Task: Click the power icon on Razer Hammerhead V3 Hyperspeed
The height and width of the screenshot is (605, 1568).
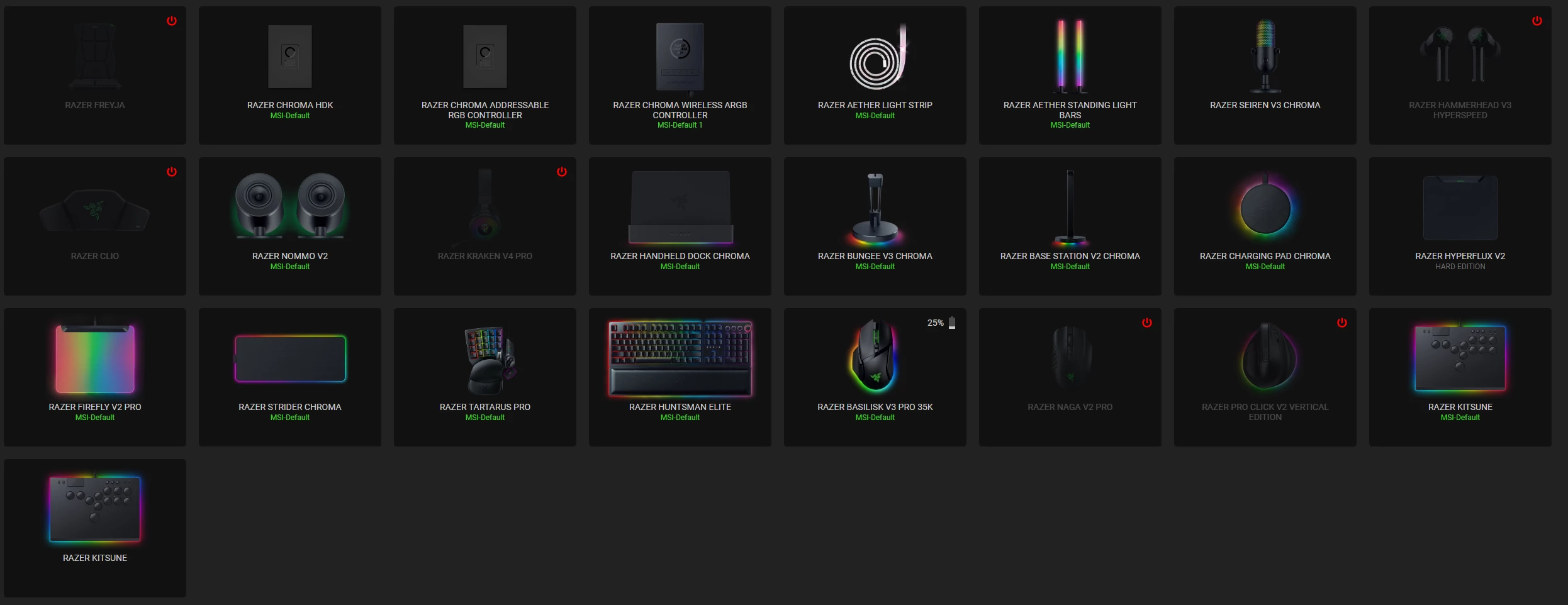Action: pyautogui.click(x=1537, y=21)
